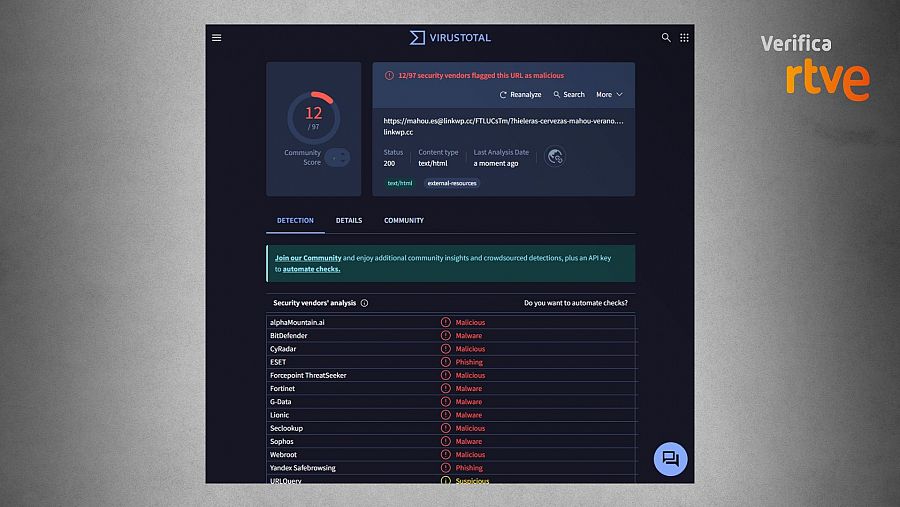Select the G-Data vendor name

(280, 402)
